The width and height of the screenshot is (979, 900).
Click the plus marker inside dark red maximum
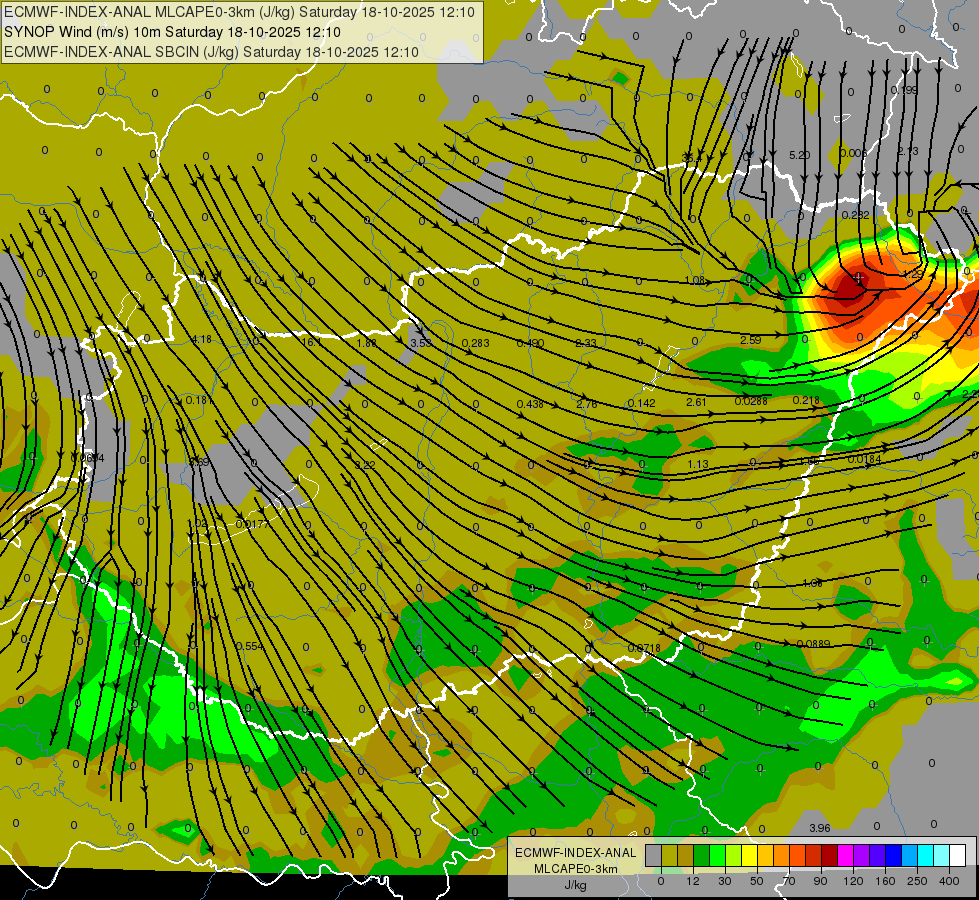859,276
